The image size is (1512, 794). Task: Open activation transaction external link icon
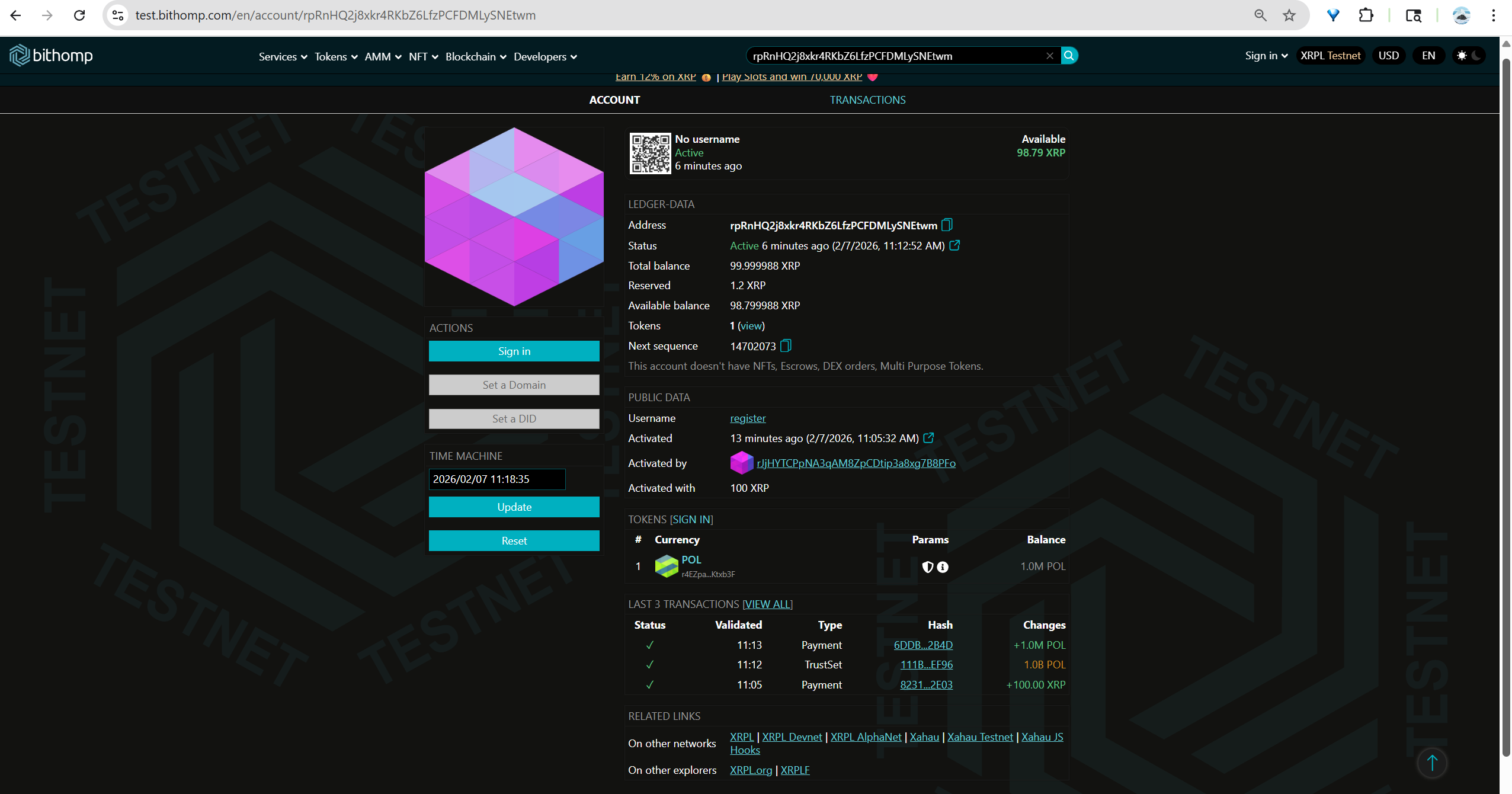tap(928, 438)
